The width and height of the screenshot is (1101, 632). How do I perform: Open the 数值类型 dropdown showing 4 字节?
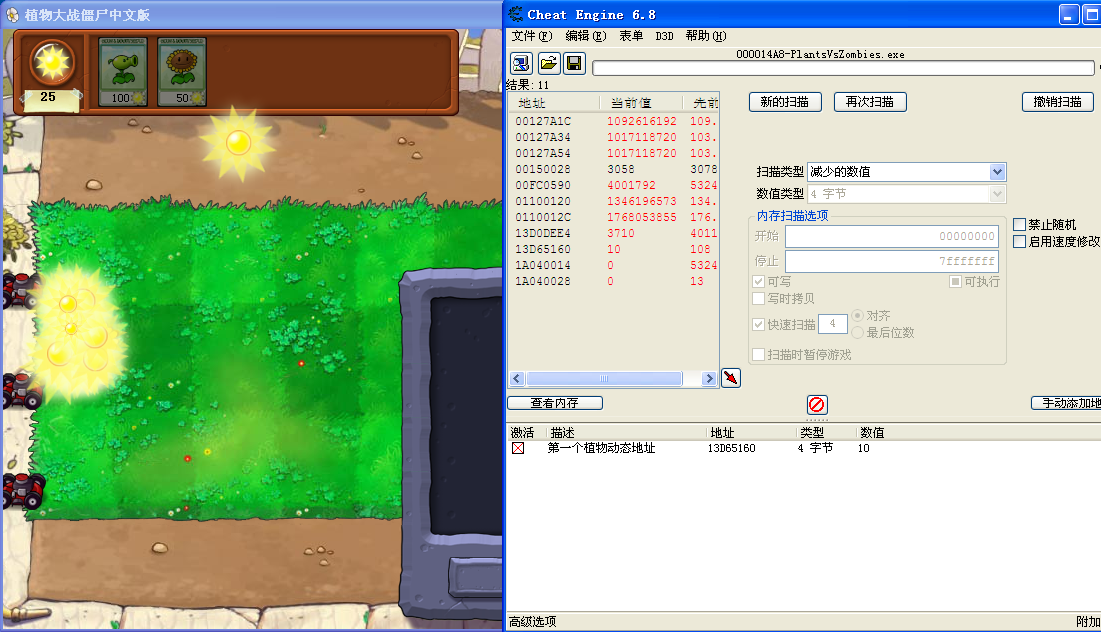point(906,194)
